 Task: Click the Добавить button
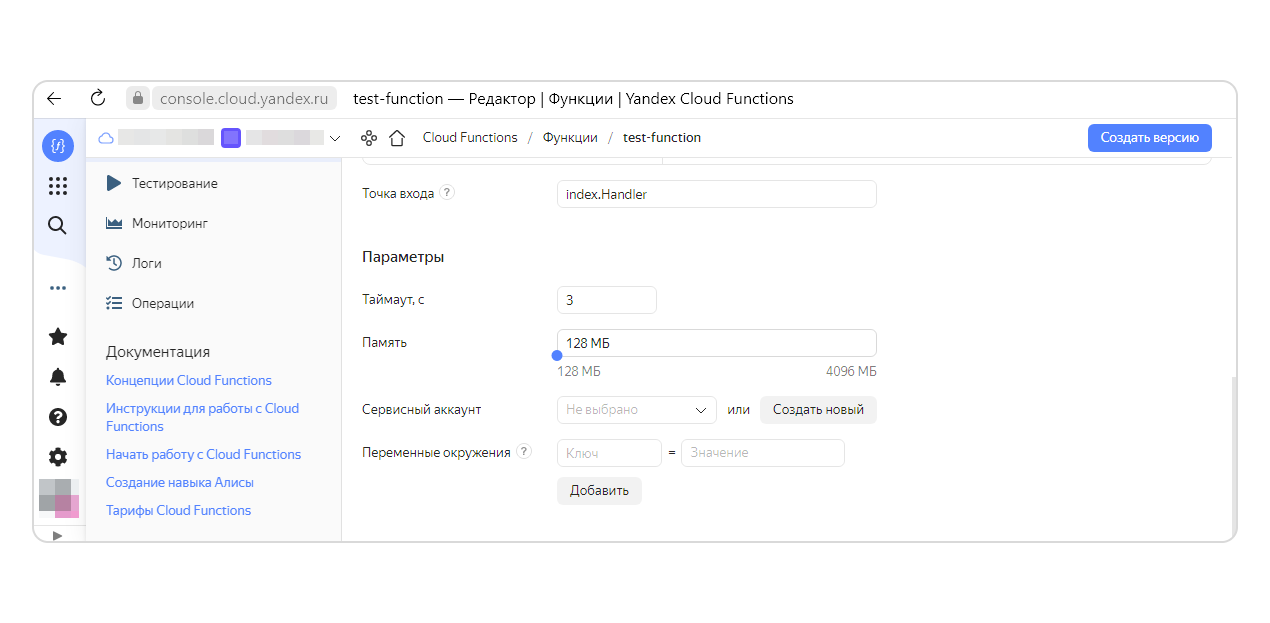(599, 491)
